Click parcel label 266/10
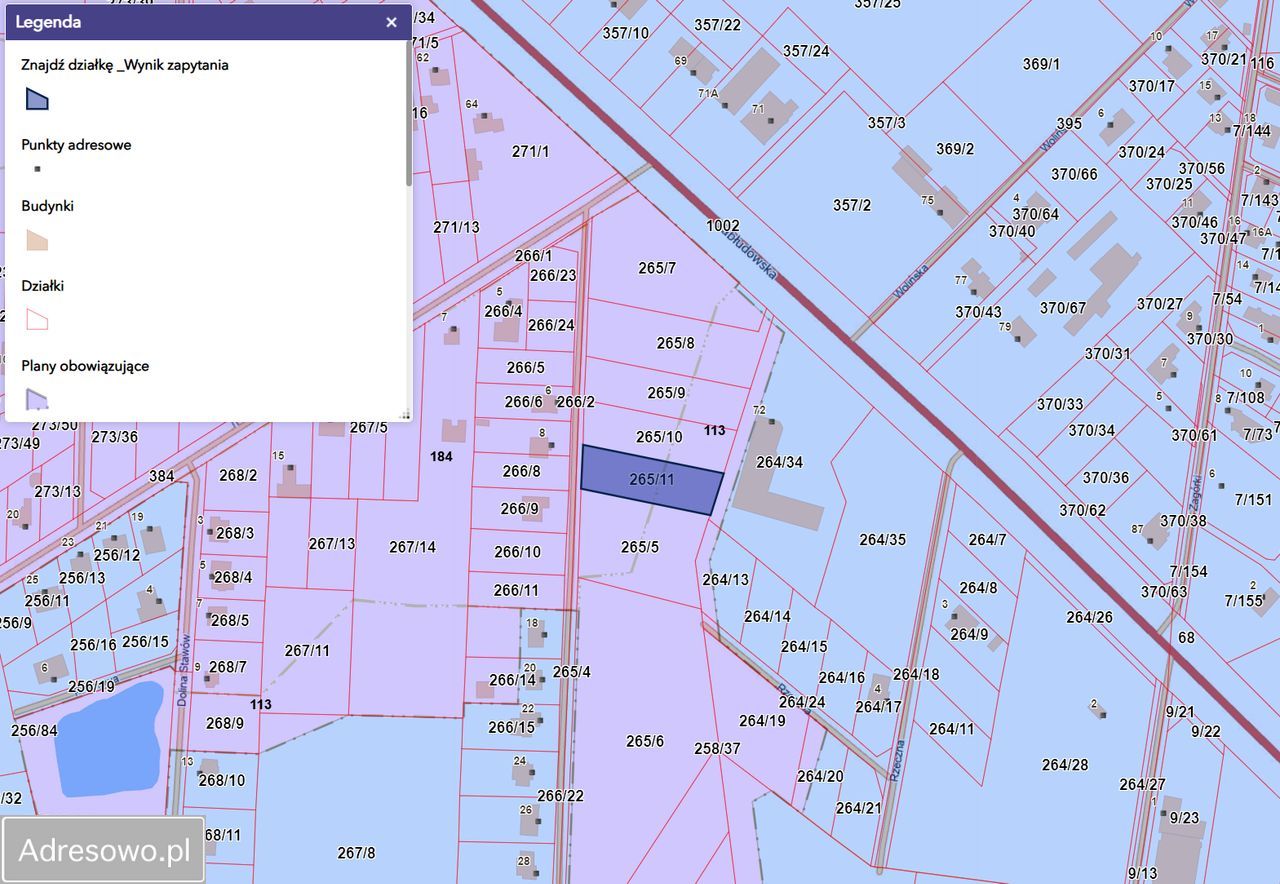 (x=517, y=552)
